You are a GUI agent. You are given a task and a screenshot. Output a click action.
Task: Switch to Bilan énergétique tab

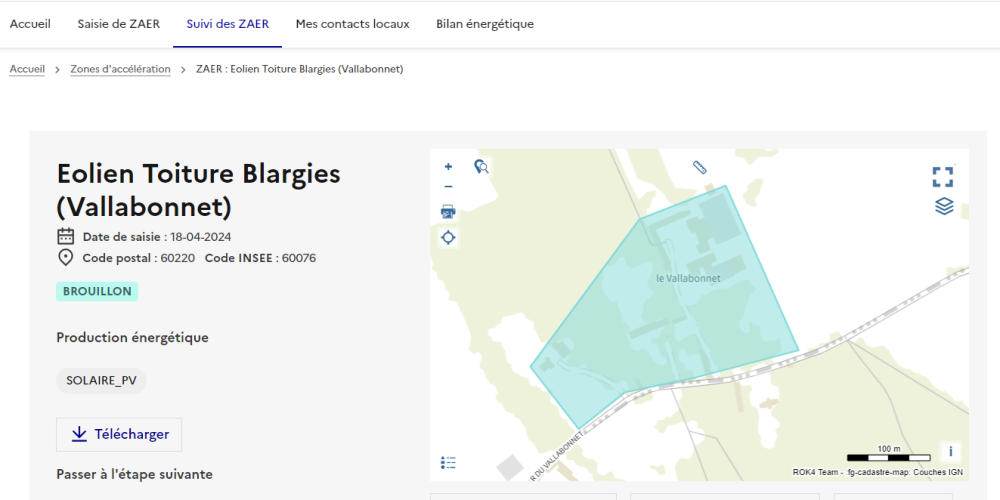484,24
